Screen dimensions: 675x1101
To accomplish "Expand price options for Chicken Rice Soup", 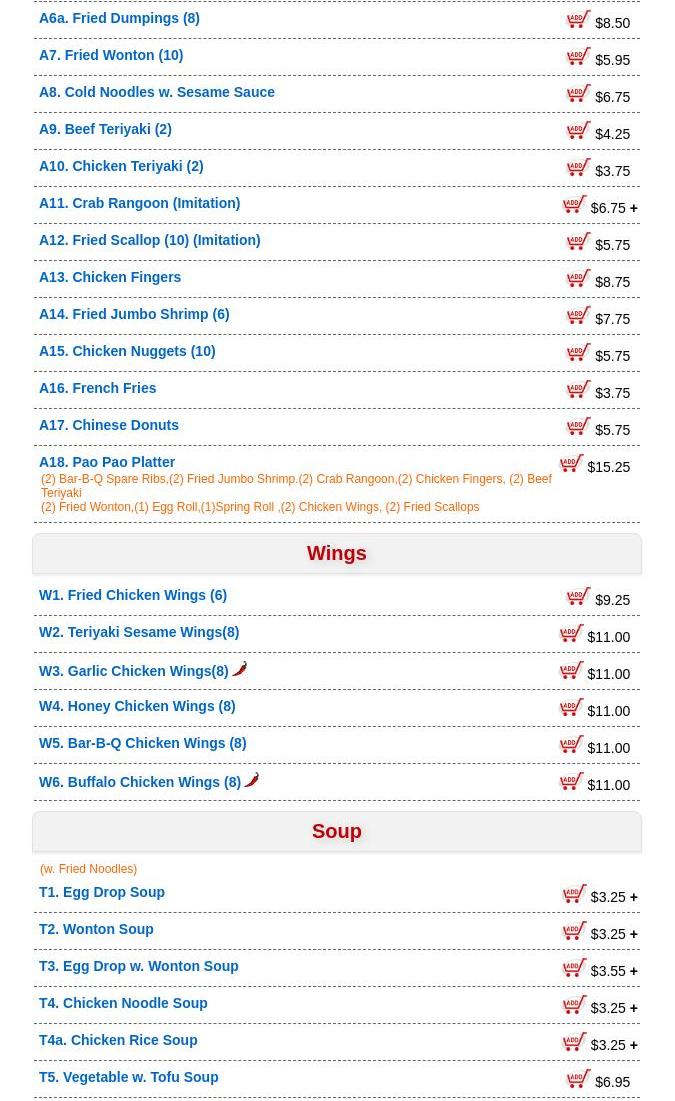I will pos(634,1046).
